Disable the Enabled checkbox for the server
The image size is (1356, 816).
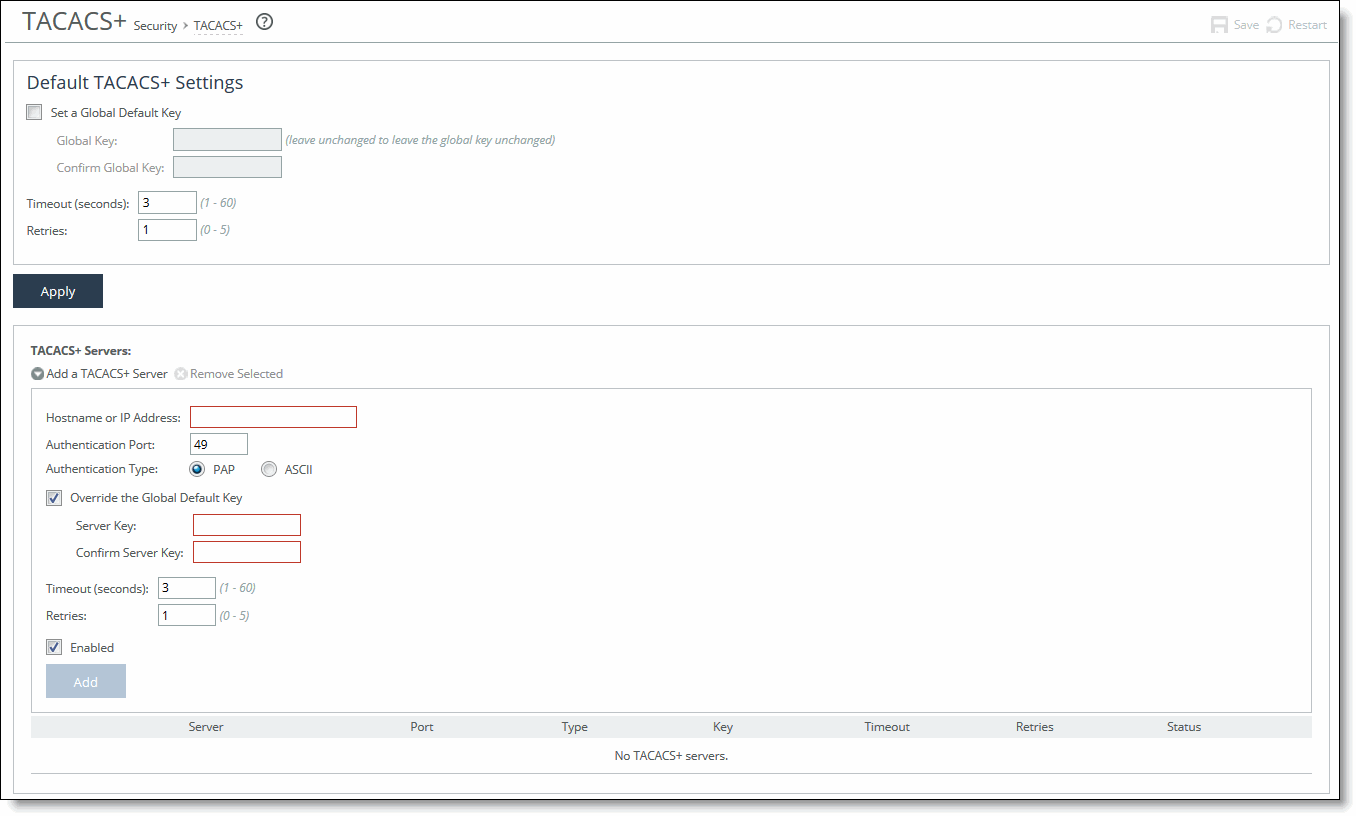[53, 647]
